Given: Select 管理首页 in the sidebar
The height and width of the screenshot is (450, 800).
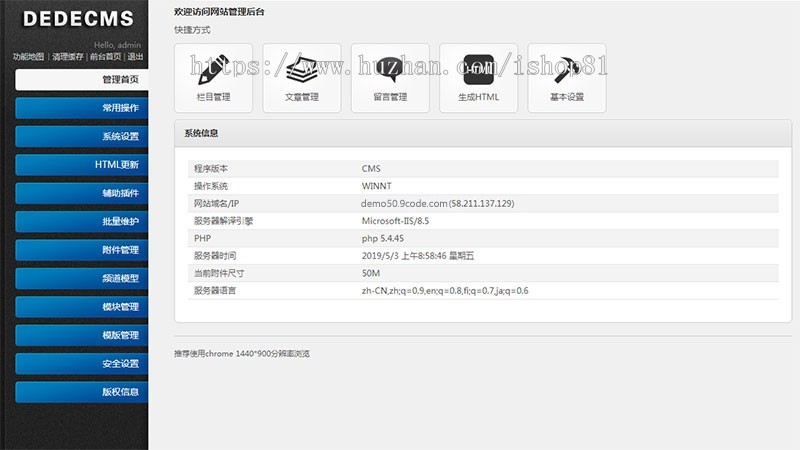Looking at the screenshot, I should pyautogui.click(x=82, y=79).
